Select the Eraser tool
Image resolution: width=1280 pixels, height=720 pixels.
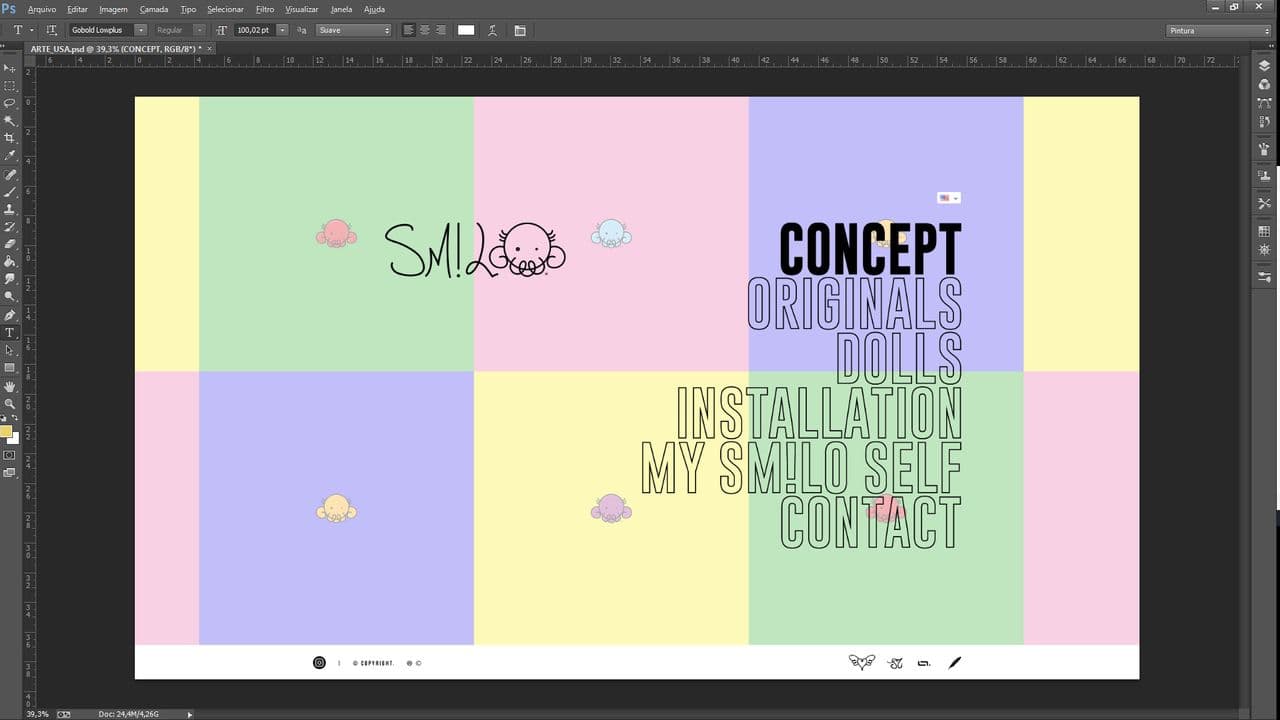point(10,243)
